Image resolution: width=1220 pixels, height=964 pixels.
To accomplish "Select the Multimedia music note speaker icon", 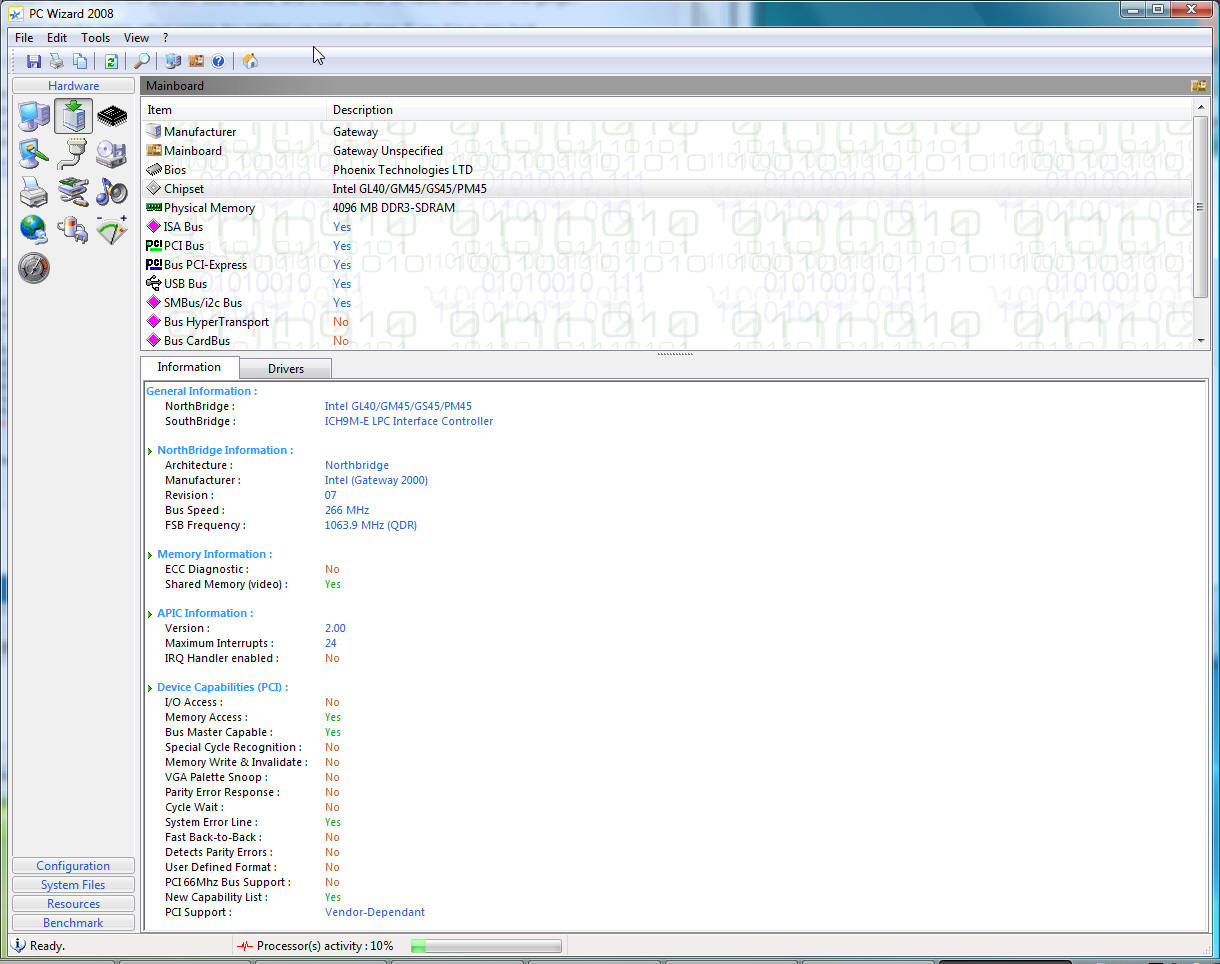I will (112, 192).
